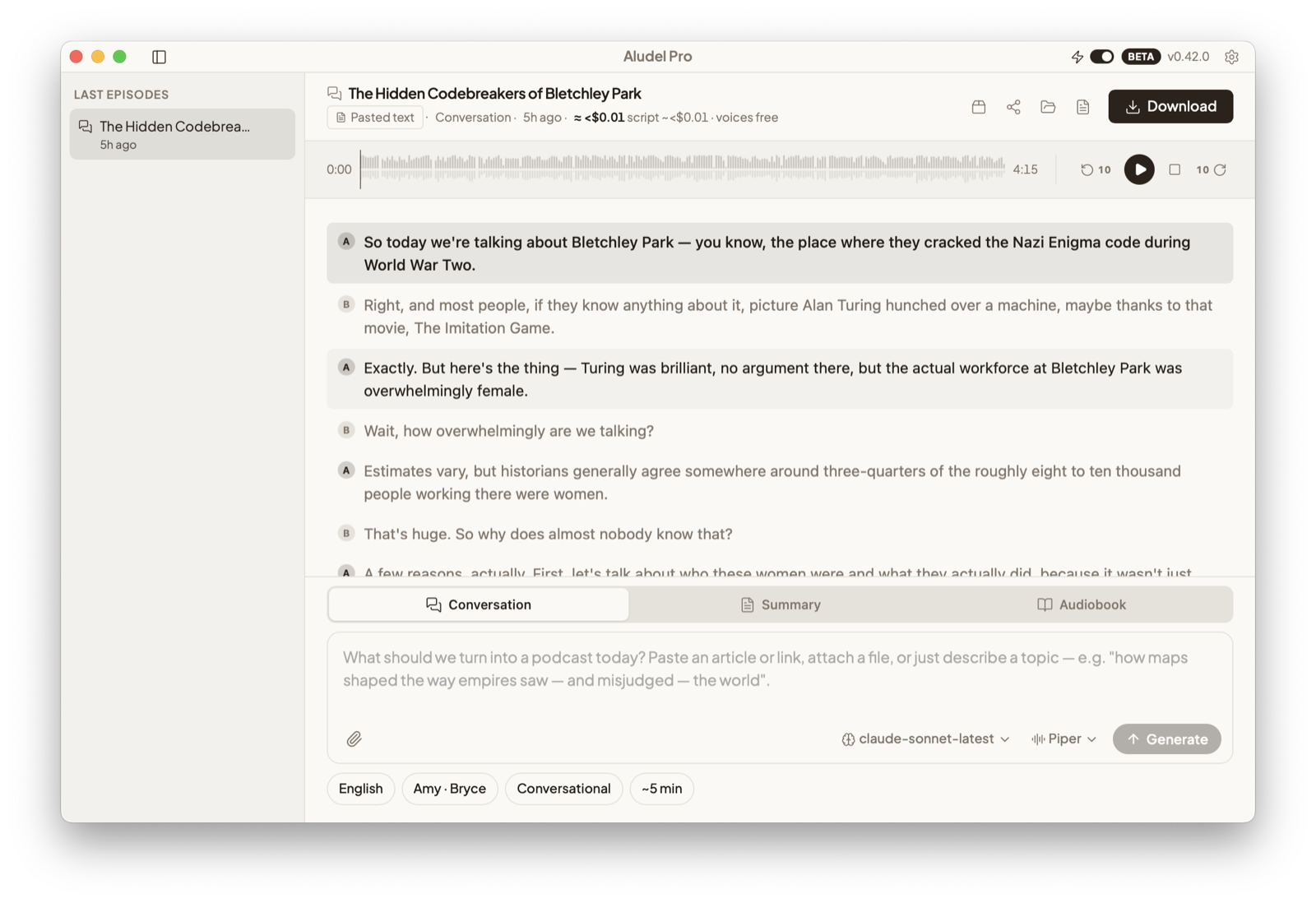Select The Hidden Codebrea... episode in sidebar

click(x=183, y=134)
